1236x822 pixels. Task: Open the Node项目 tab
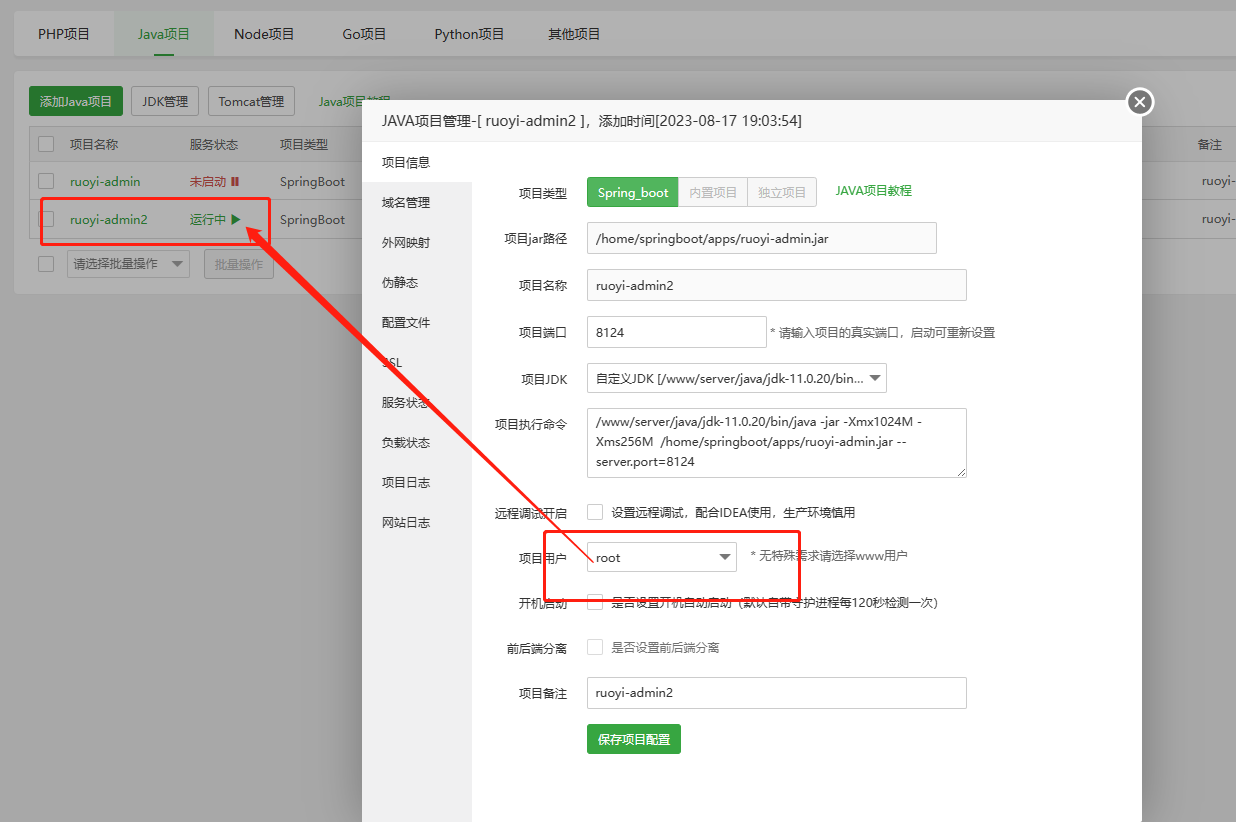click(264, 34)
